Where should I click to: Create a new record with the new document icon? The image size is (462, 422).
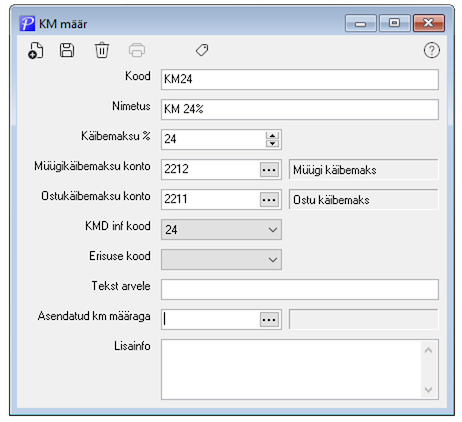click(36, 51)
